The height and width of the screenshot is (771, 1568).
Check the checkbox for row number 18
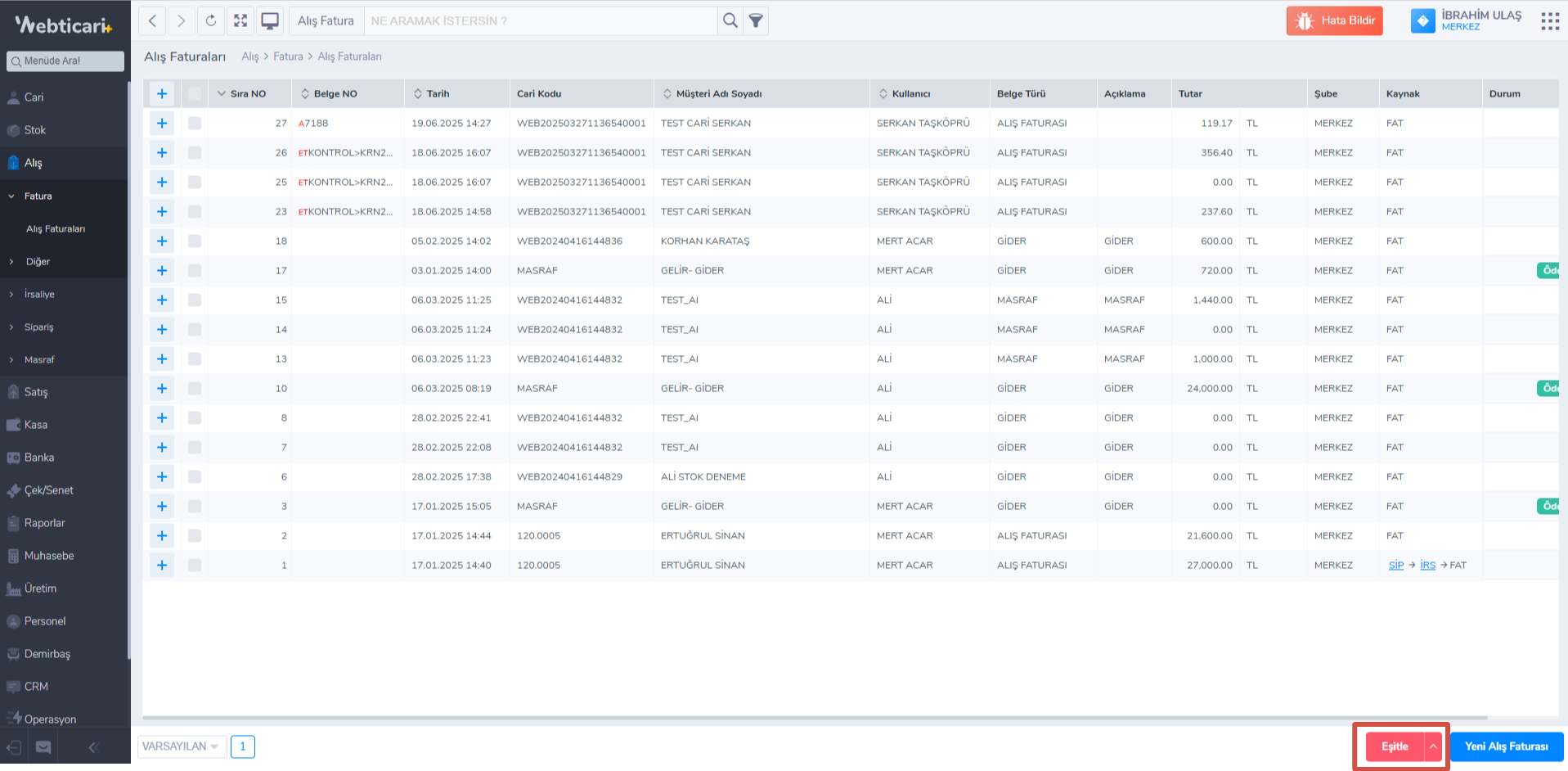tap(195, 241)
